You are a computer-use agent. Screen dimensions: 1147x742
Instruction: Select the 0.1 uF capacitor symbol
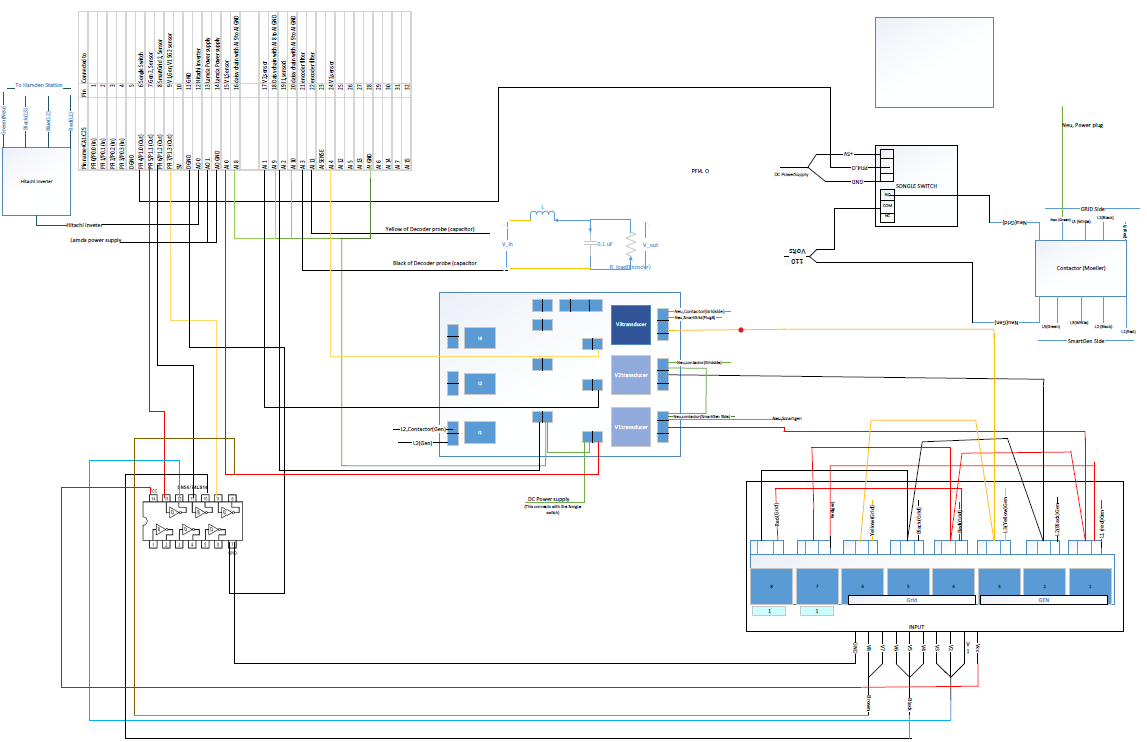(590, 243)
